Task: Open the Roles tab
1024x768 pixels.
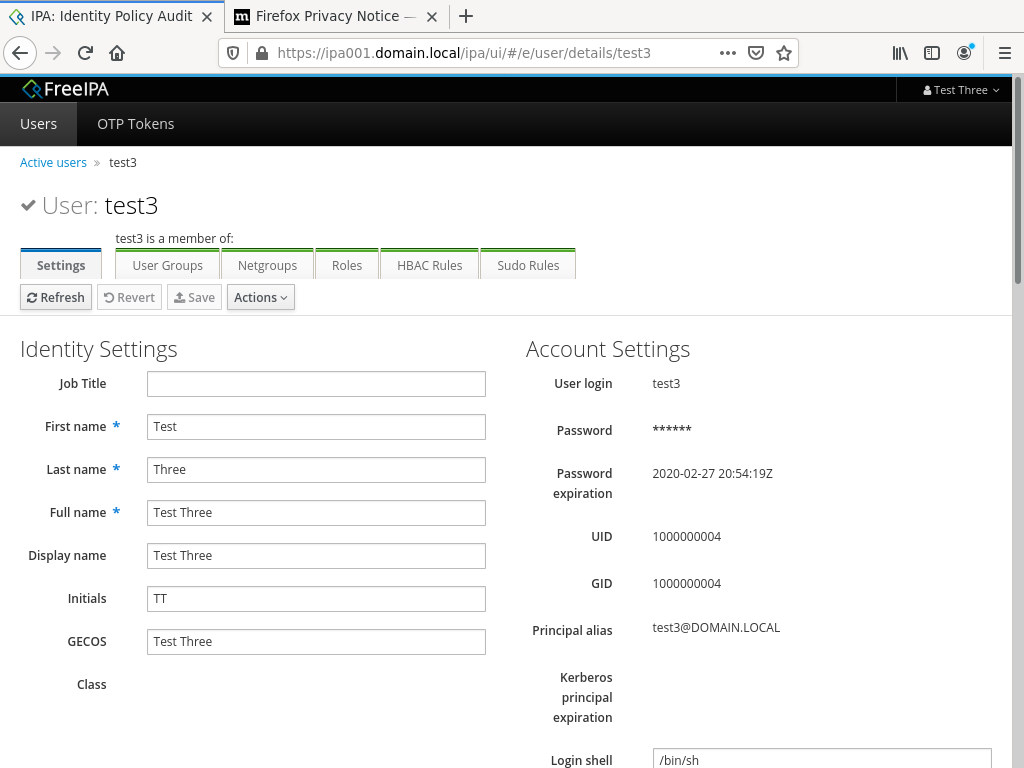Action: click(x=347, y=264)
